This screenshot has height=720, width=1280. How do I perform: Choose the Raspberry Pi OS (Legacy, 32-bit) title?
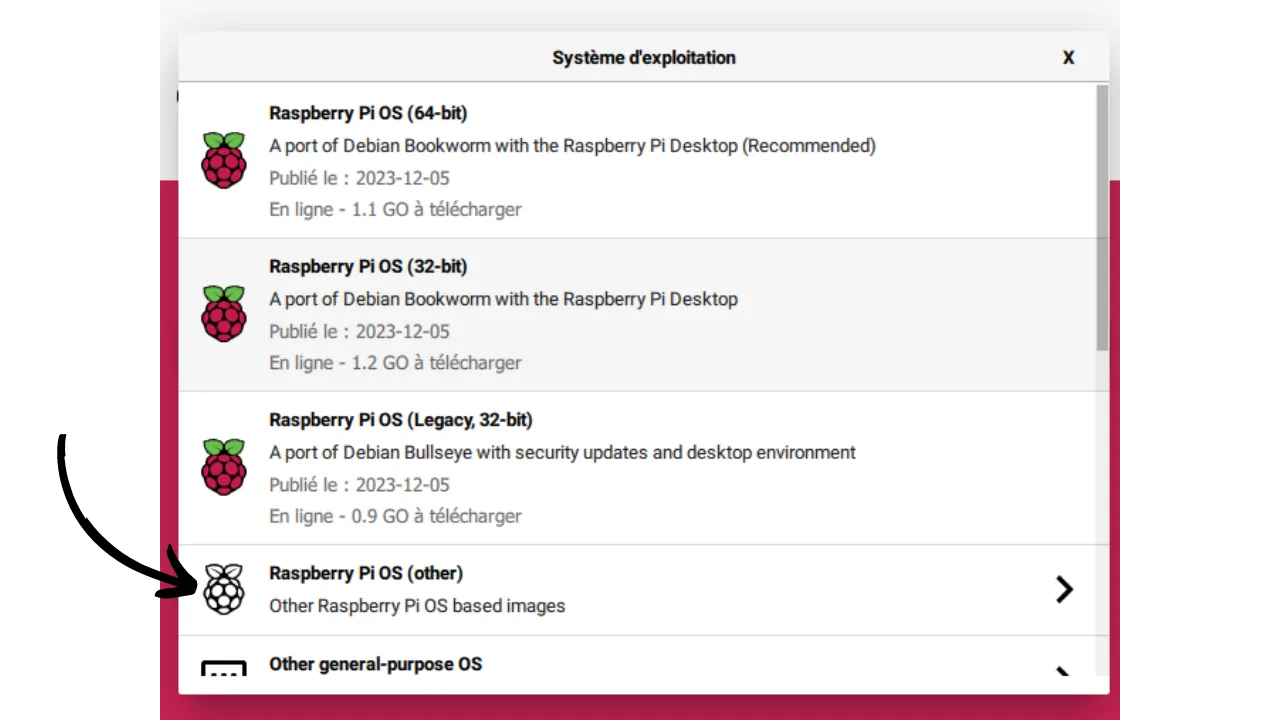coord(400,420)
